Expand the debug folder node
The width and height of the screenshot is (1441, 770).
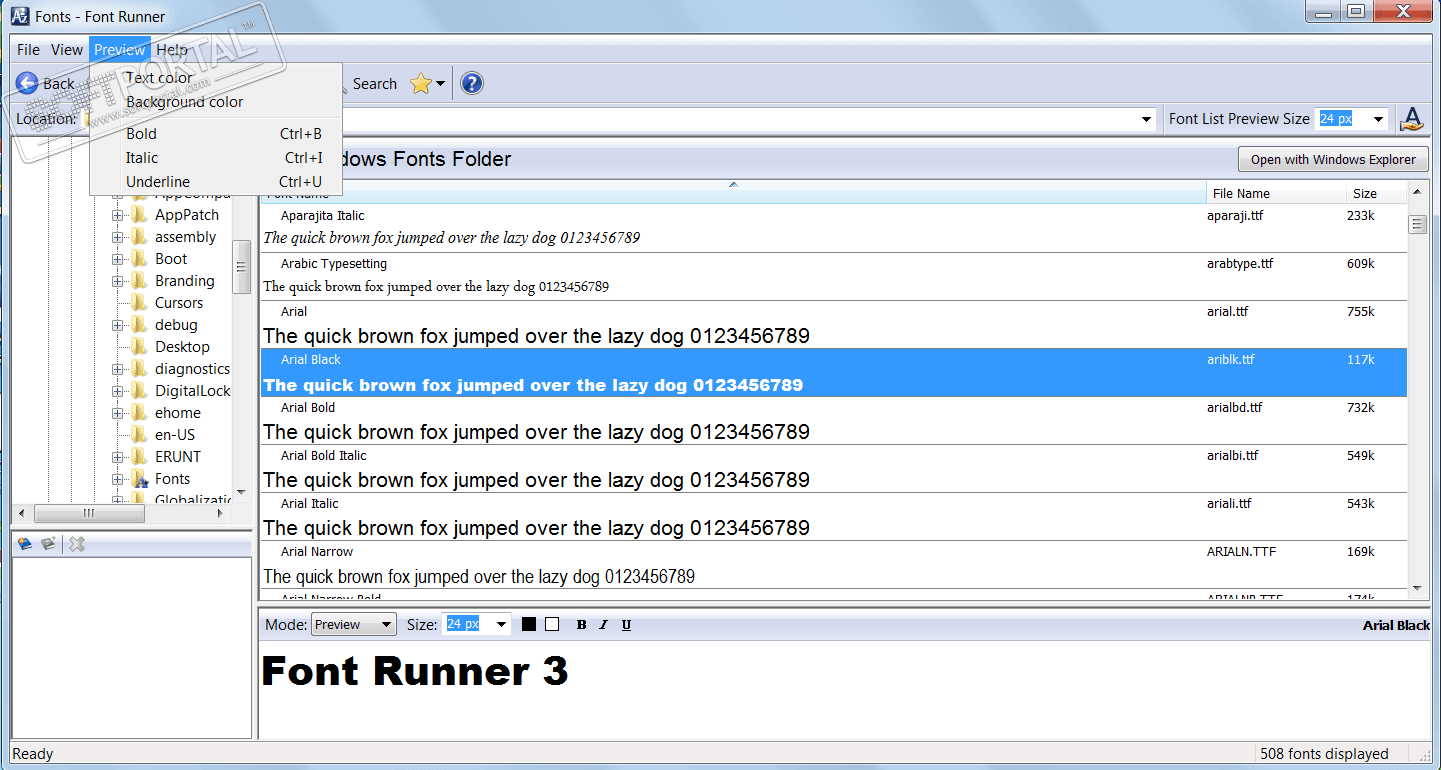(x=117, y=325)
